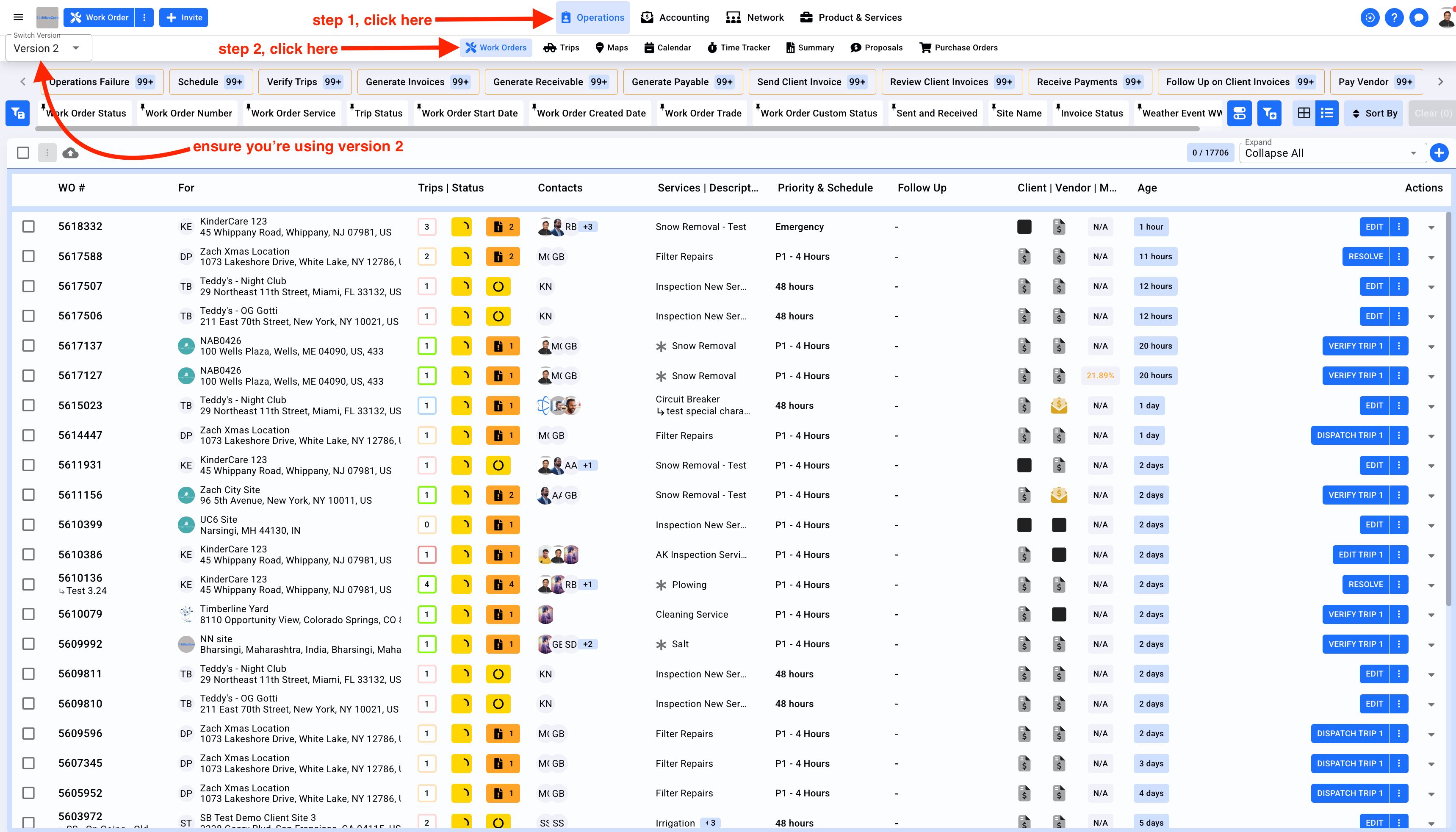Click the round blue plus icon
The image size is (1456, 832).
[1439, 153]
